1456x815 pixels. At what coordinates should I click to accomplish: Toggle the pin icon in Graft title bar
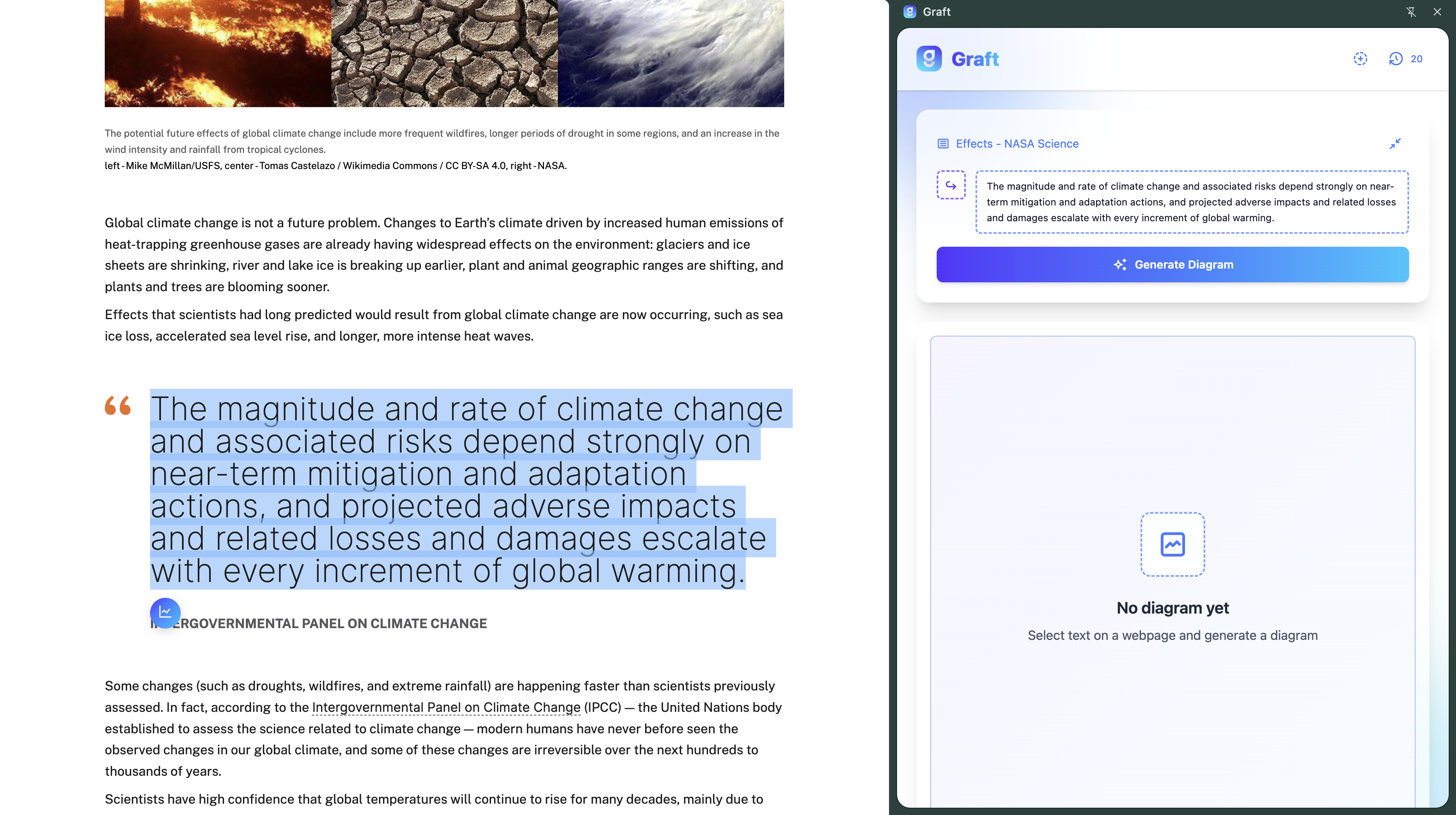pos(1411,12)
